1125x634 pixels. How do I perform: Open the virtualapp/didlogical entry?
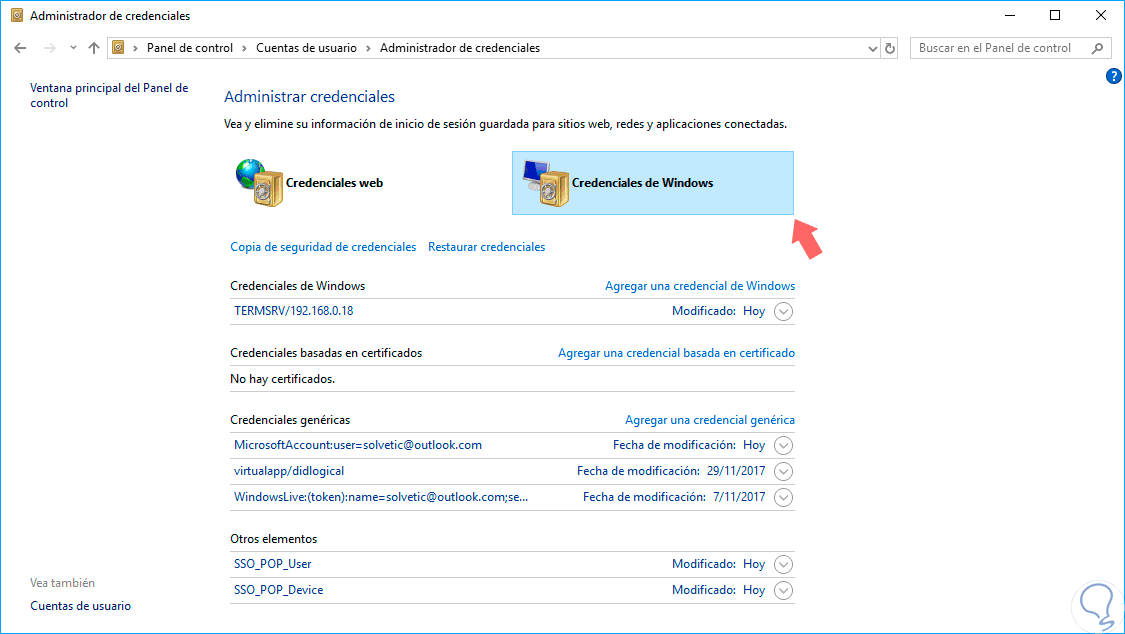tap(289, 471)
